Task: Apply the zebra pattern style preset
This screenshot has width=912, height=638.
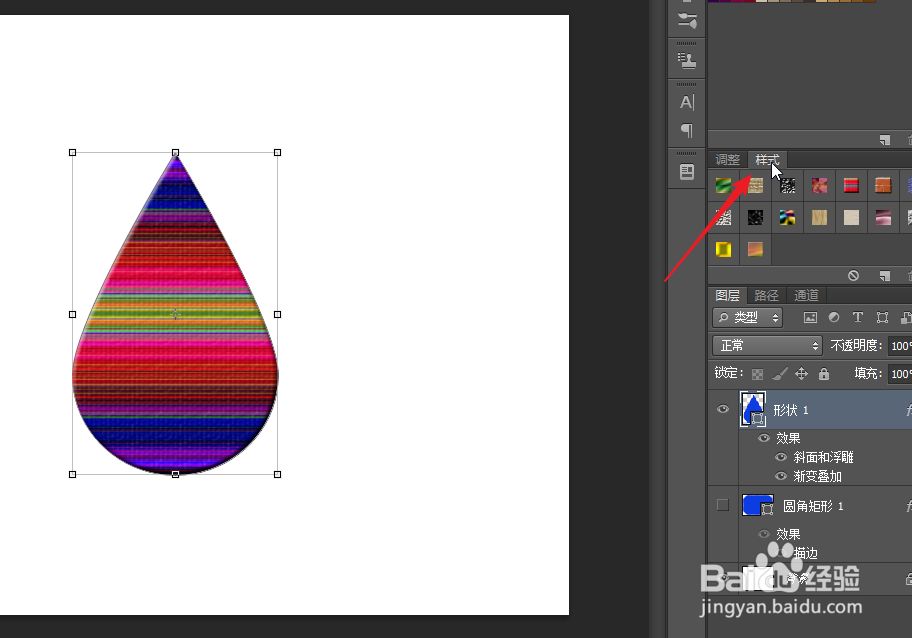Action: click(724, 218)
